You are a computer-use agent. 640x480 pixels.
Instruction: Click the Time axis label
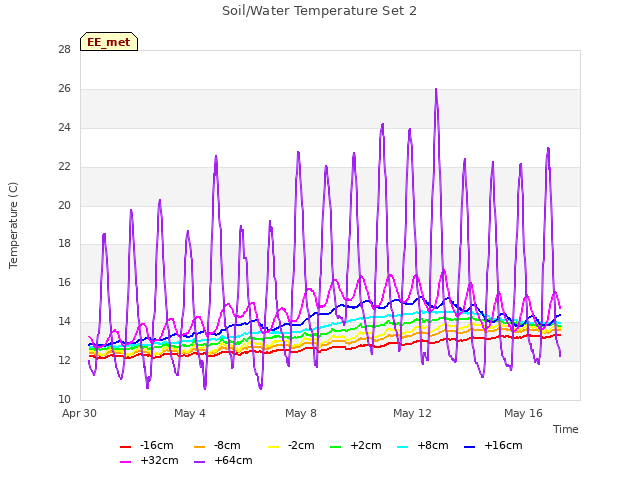pos(566,429)
